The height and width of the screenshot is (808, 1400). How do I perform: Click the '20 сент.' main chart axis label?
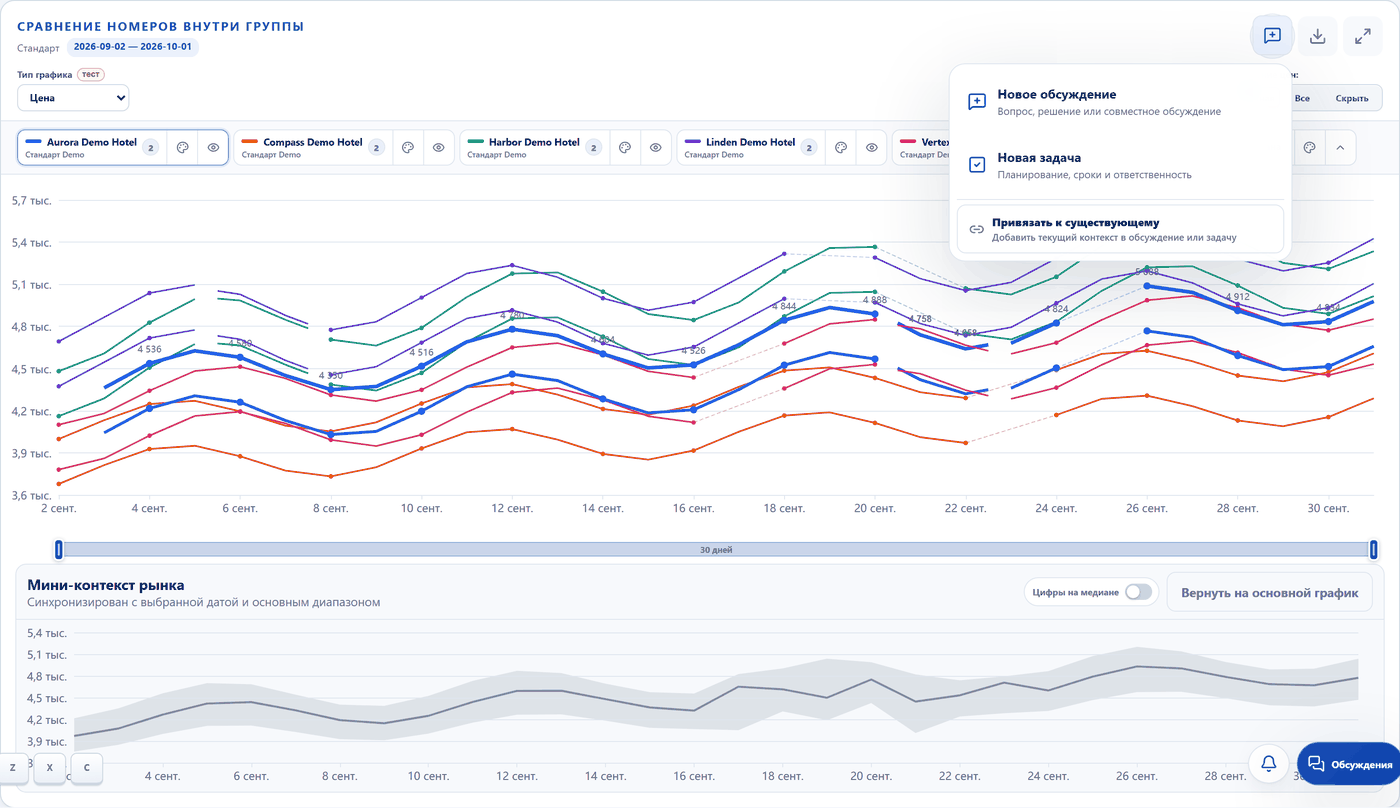pos(874,509)
